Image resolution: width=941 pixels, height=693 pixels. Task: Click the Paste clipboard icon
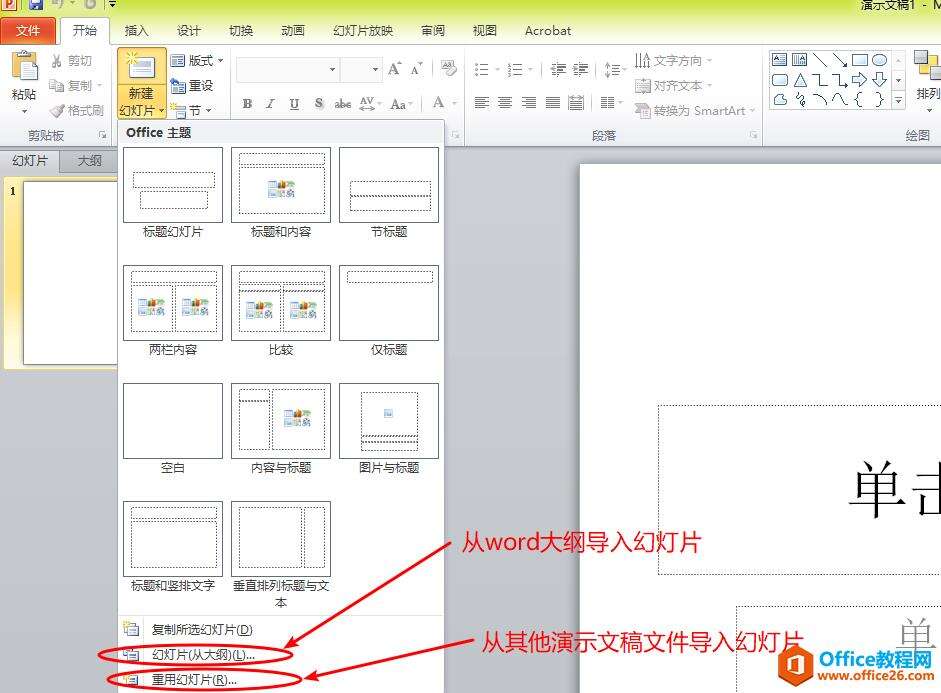(x=24, y=67)
